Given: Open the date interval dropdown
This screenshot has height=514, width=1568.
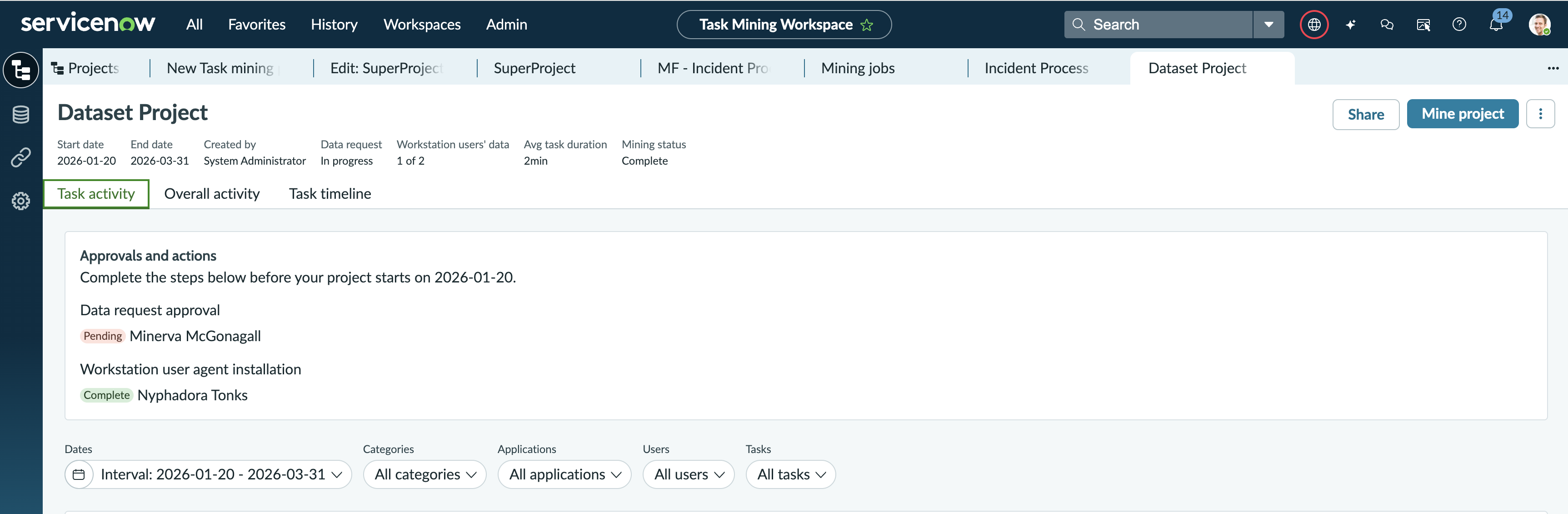Looking at the screenshot, I should click(208, 474).
